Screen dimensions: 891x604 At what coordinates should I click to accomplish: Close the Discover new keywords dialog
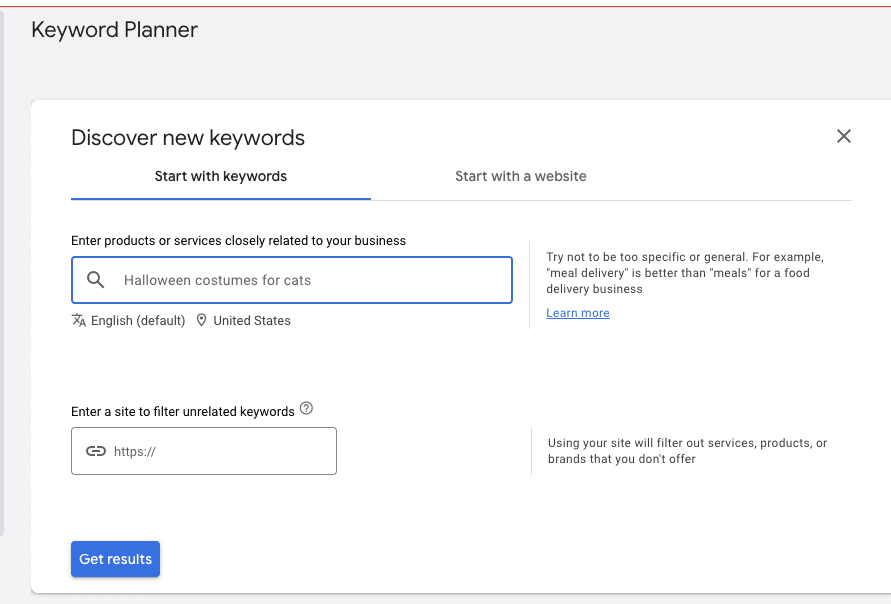click(844, 136)
